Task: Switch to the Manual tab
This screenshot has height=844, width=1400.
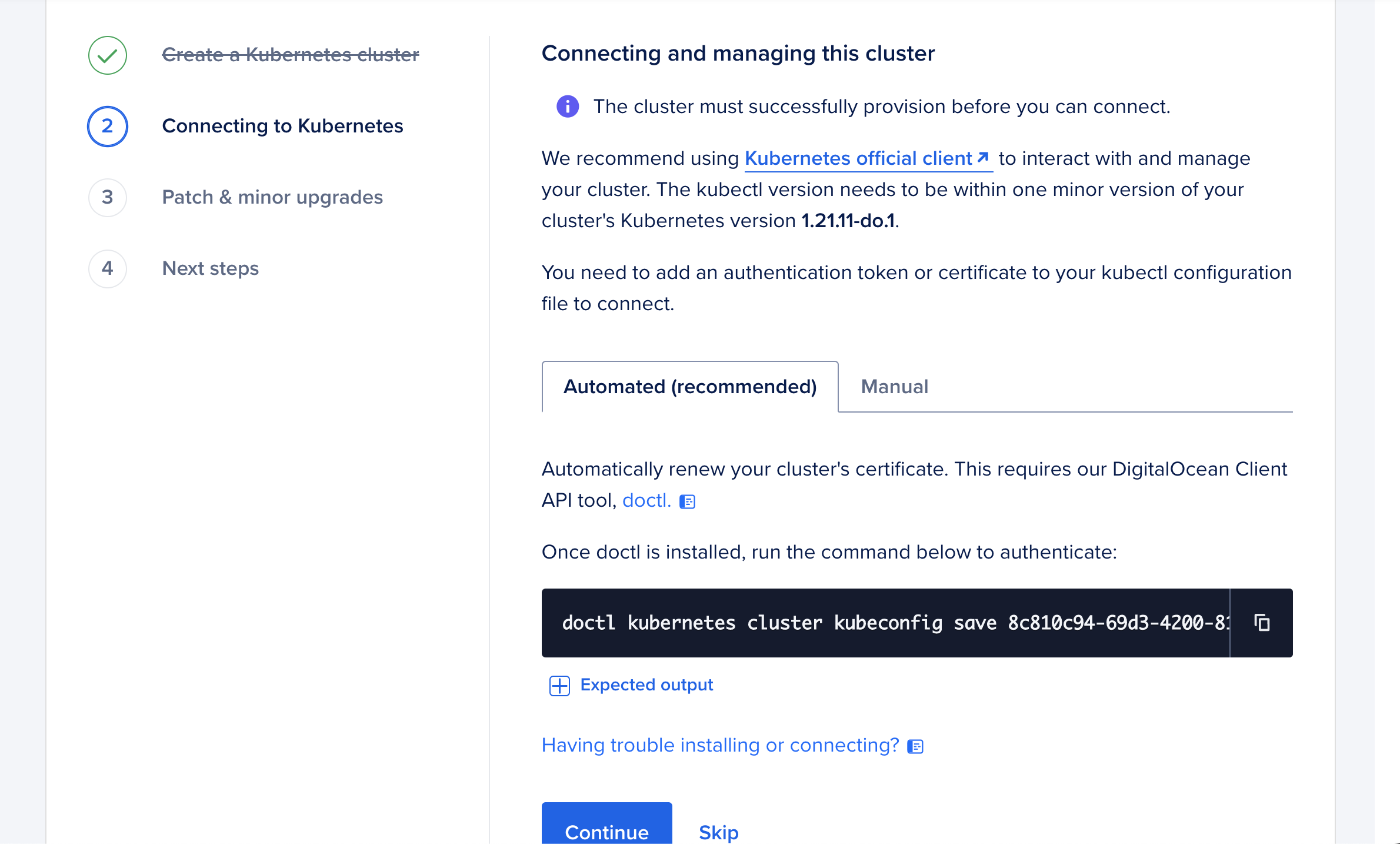Action: pos(894,387)
